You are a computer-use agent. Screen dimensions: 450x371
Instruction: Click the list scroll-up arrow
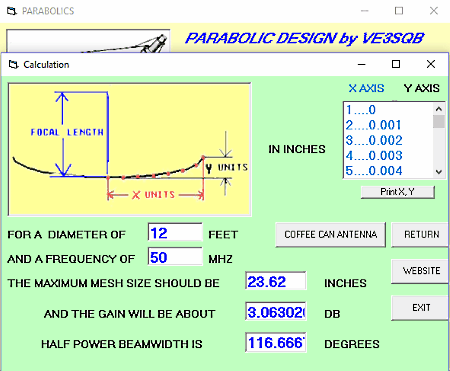tap(439, 109)
